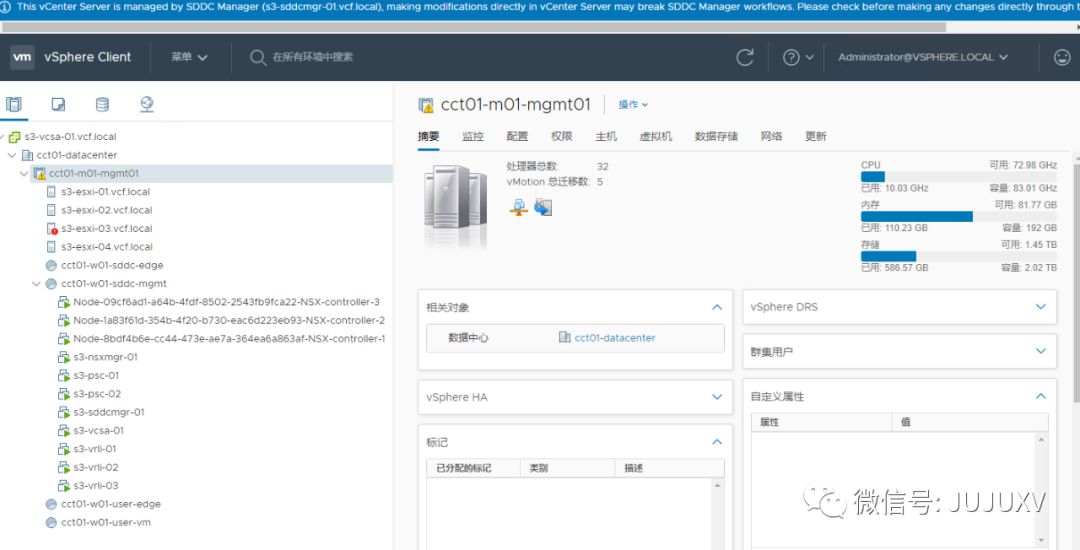Open the help question mark icon

[791, 58]
